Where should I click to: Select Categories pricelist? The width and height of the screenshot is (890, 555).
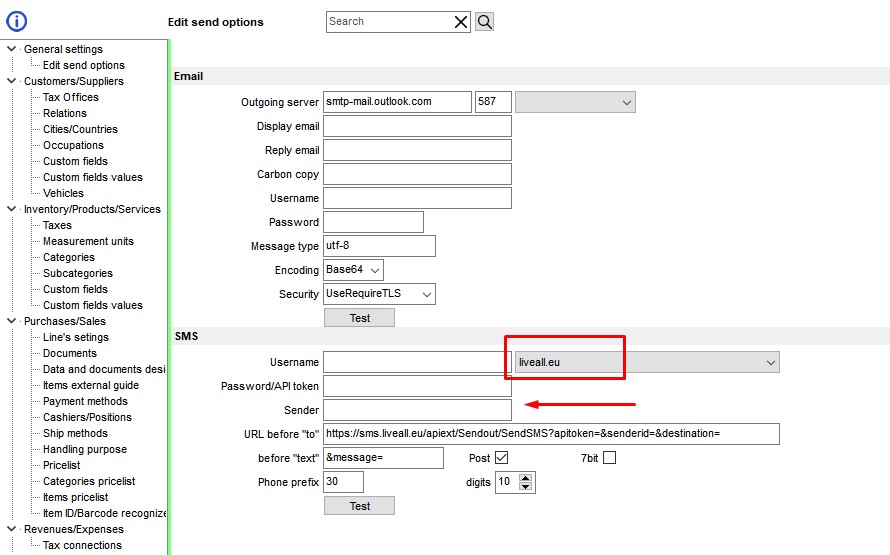(x=89, y=481)
